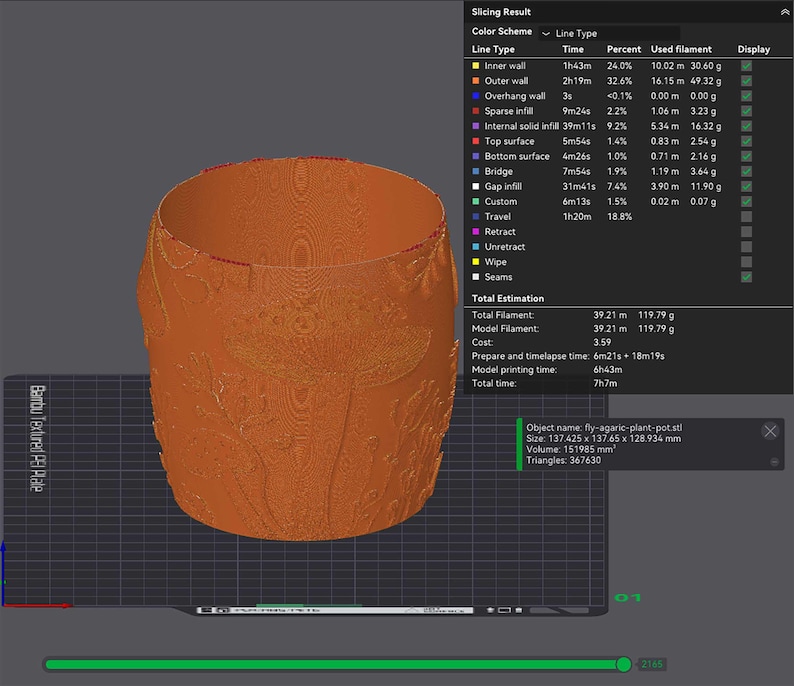Enable Travel moves display checkbox

tap(746, 217)
